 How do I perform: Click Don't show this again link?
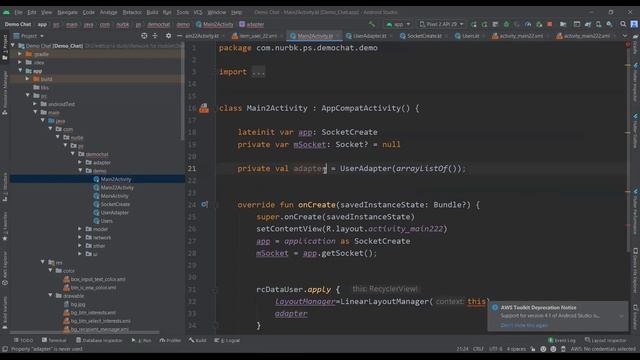tap(524, 325)
